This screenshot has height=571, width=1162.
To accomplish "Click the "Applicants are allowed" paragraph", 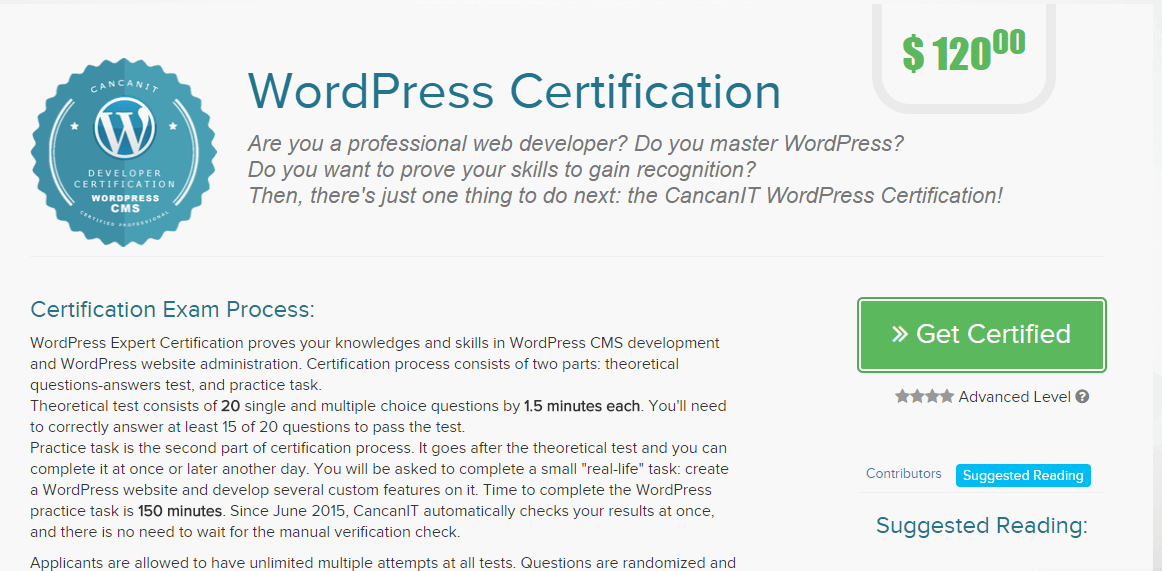I will (x=382, y=562).
